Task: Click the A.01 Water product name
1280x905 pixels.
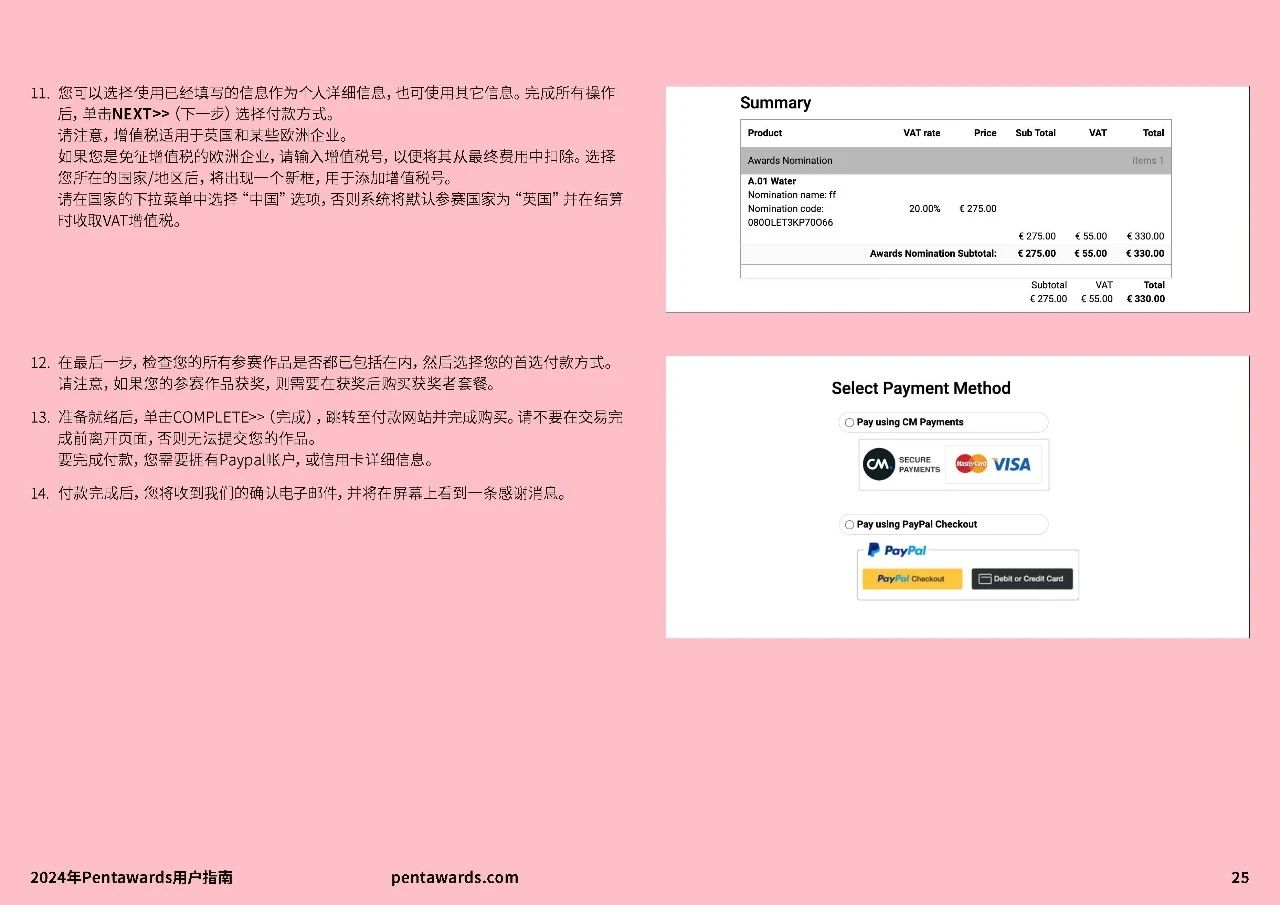Action: click(x=772, y=182)
